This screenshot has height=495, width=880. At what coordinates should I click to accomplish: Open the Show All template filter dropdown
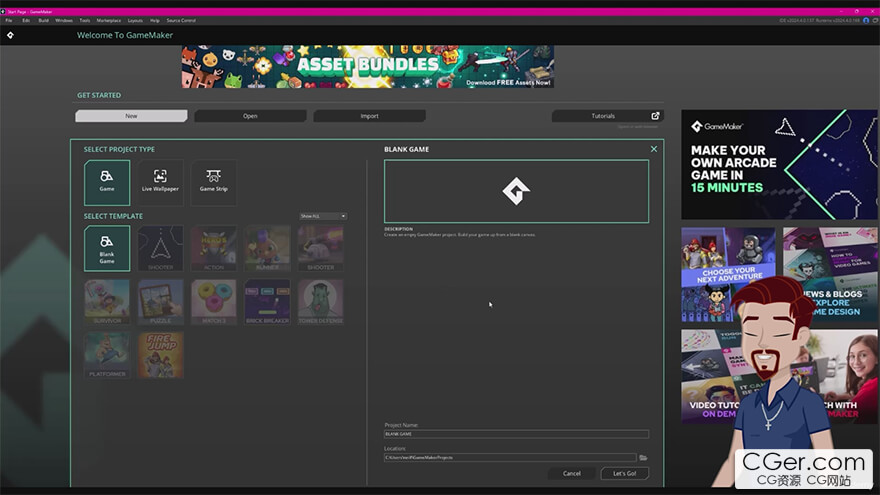click(x=323, y=216)
